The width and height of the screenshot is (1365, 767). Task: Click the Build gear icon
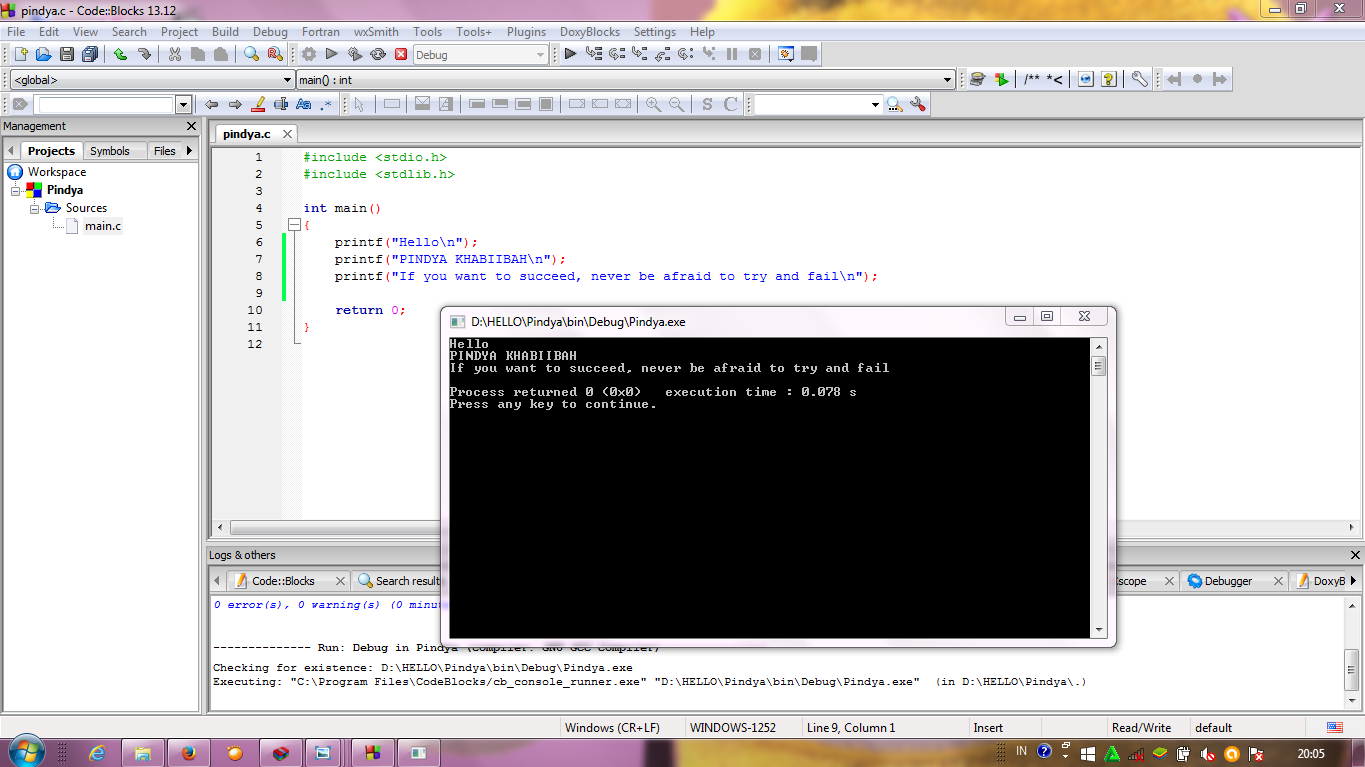click(309, 54)
